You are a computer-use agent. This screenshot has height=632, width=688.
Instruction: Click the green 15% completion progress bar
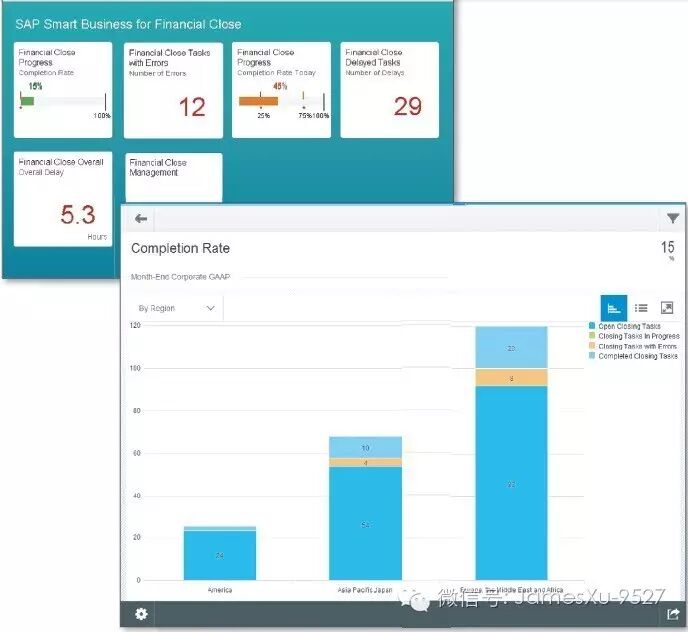(27, 101)
